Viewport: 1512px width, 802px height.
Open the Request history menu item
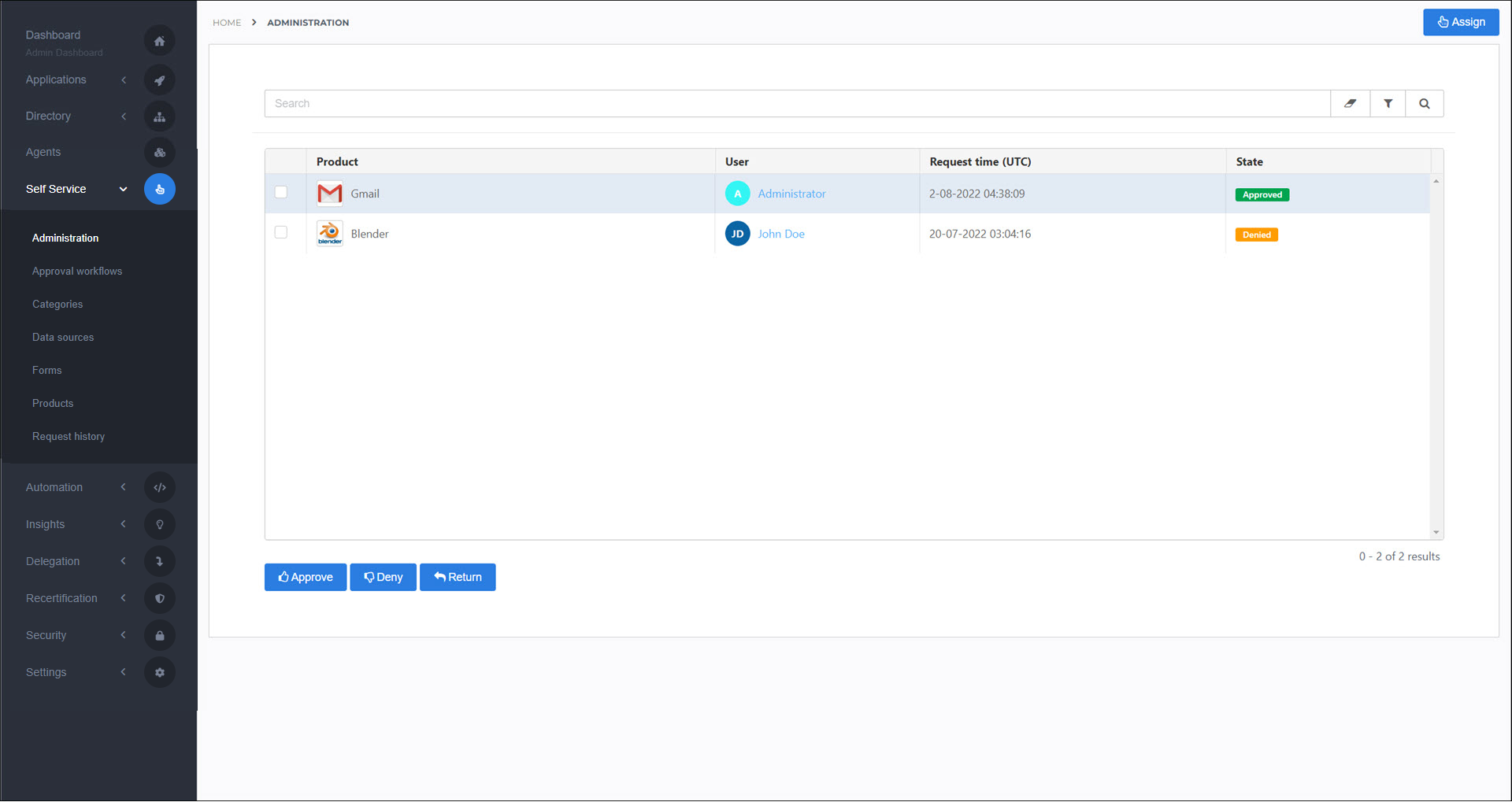pos(69,436)
